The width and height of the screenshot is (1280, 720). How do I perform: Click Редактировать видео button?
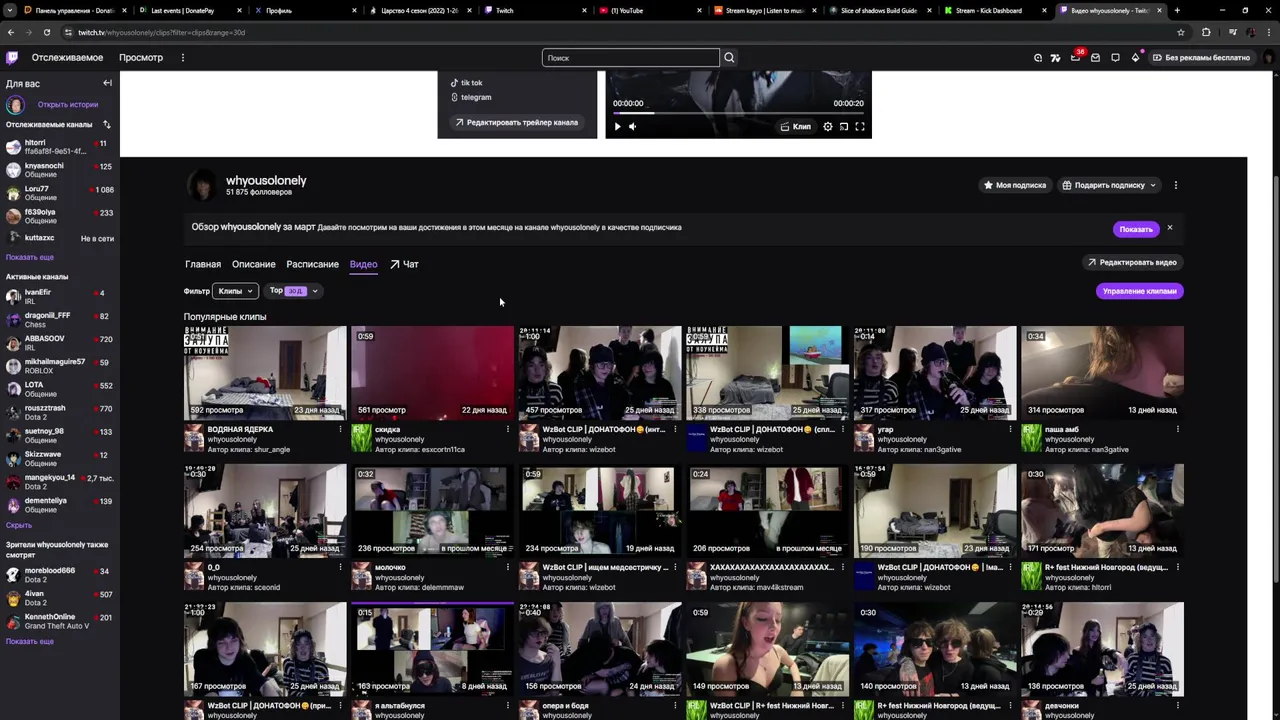1132,262
